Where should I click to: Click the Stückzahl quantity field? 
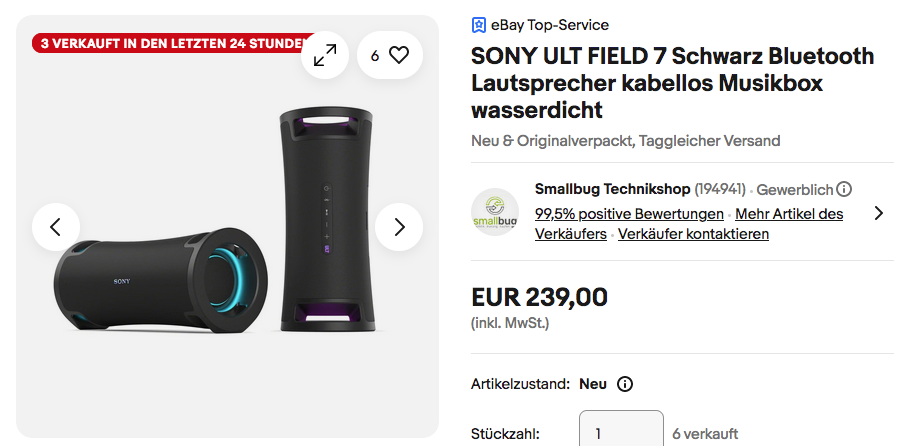click(x=621, y=433)
